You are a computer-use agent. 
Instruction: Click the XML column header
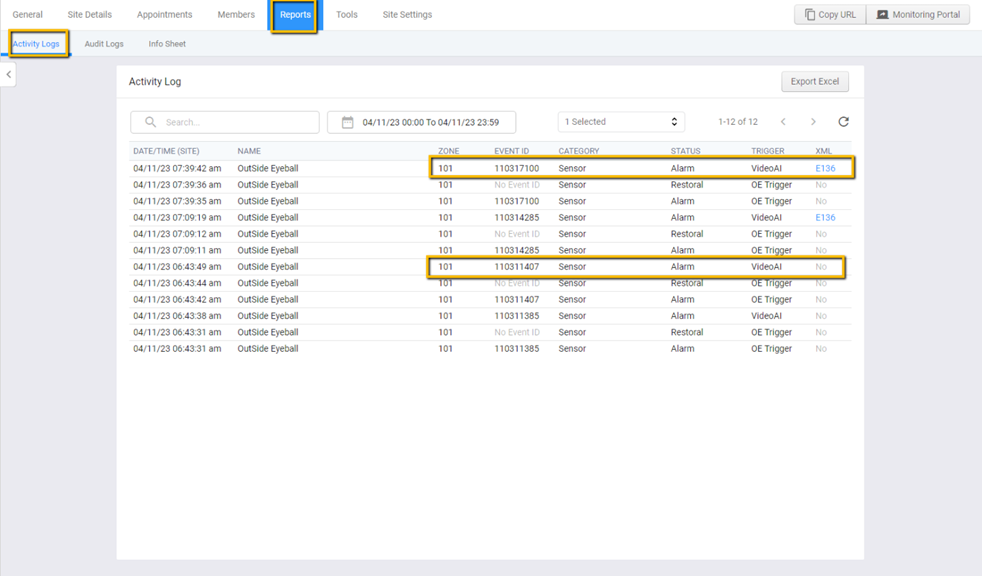coord(824,151)
